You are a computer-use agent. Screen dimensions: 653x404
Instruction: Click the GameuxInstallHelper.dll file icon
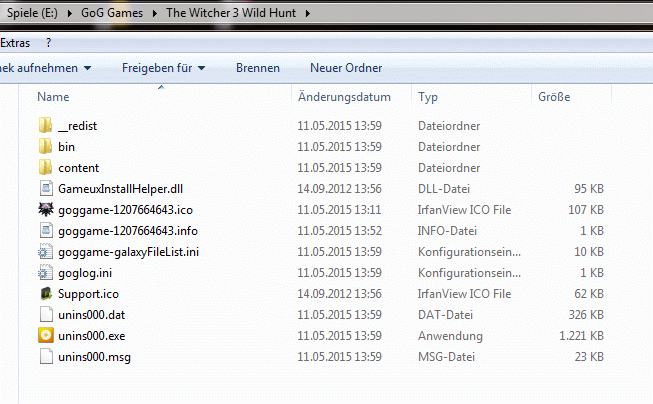[x=46, y=188]
